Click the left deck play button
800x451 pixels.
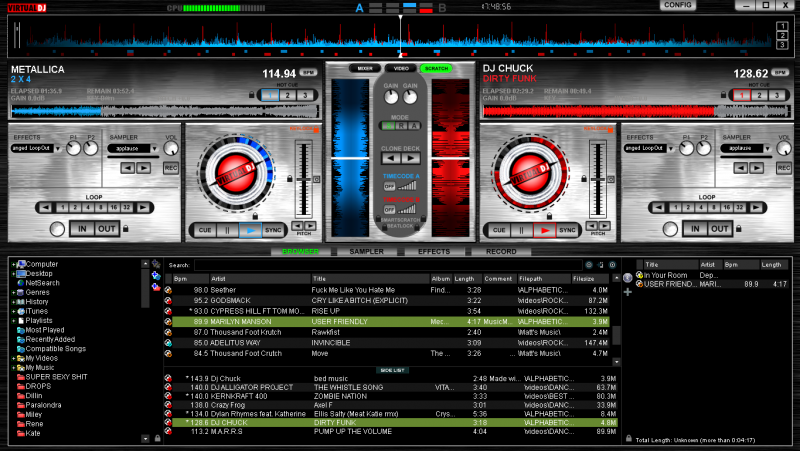pyautogui.click(x=250, y=230)
